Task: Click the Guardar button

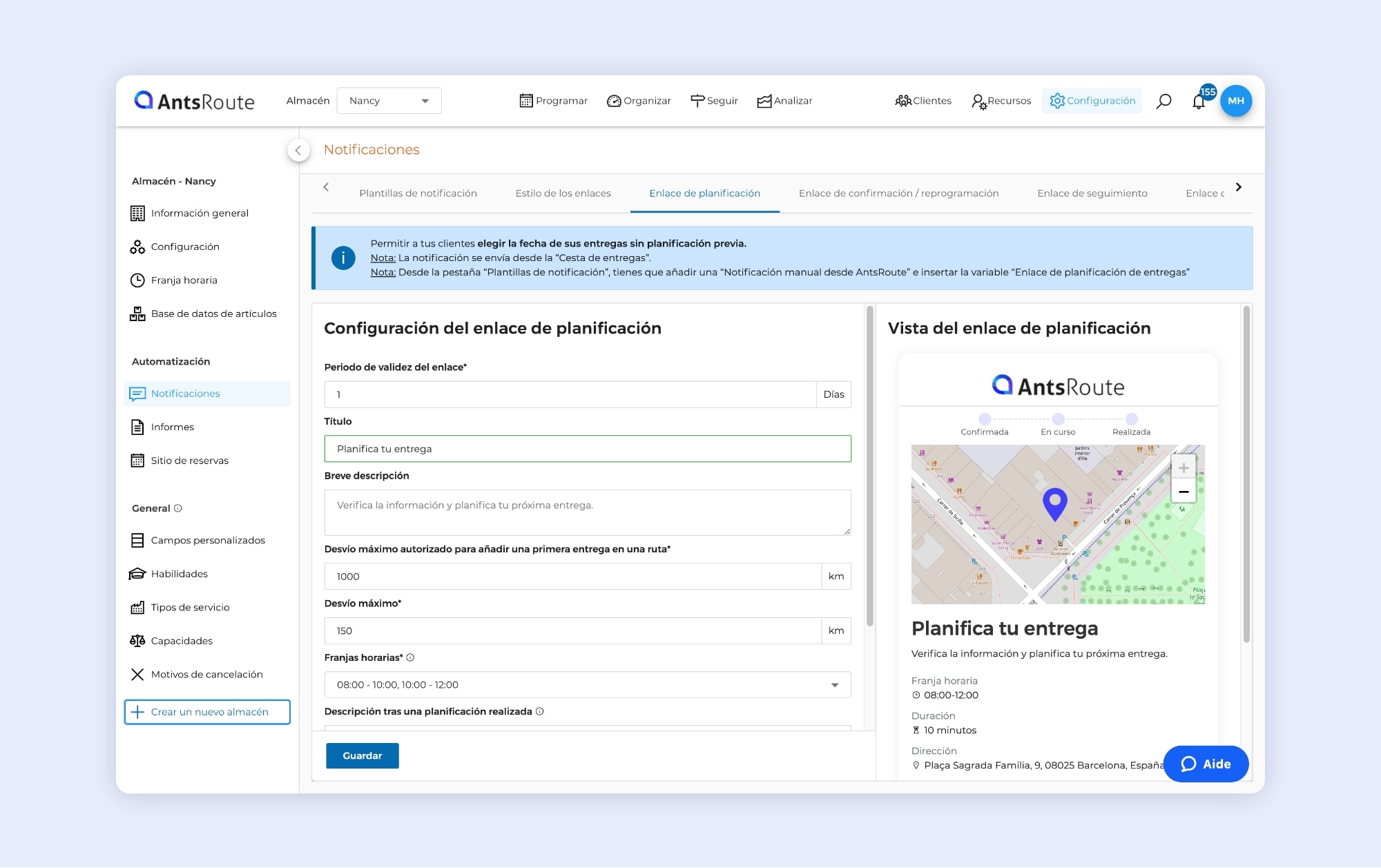Action: coord(362,755)
